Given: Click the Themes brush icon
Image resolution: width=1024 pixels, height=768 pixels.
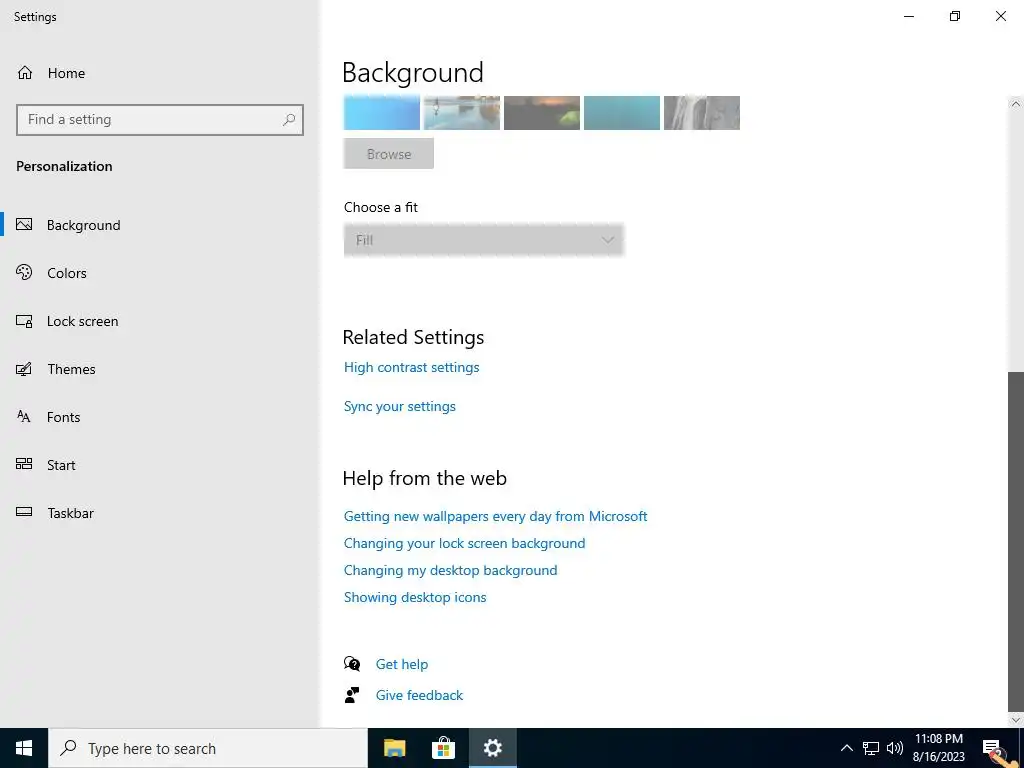Looking at the screenshot, I should coord(24,369).
